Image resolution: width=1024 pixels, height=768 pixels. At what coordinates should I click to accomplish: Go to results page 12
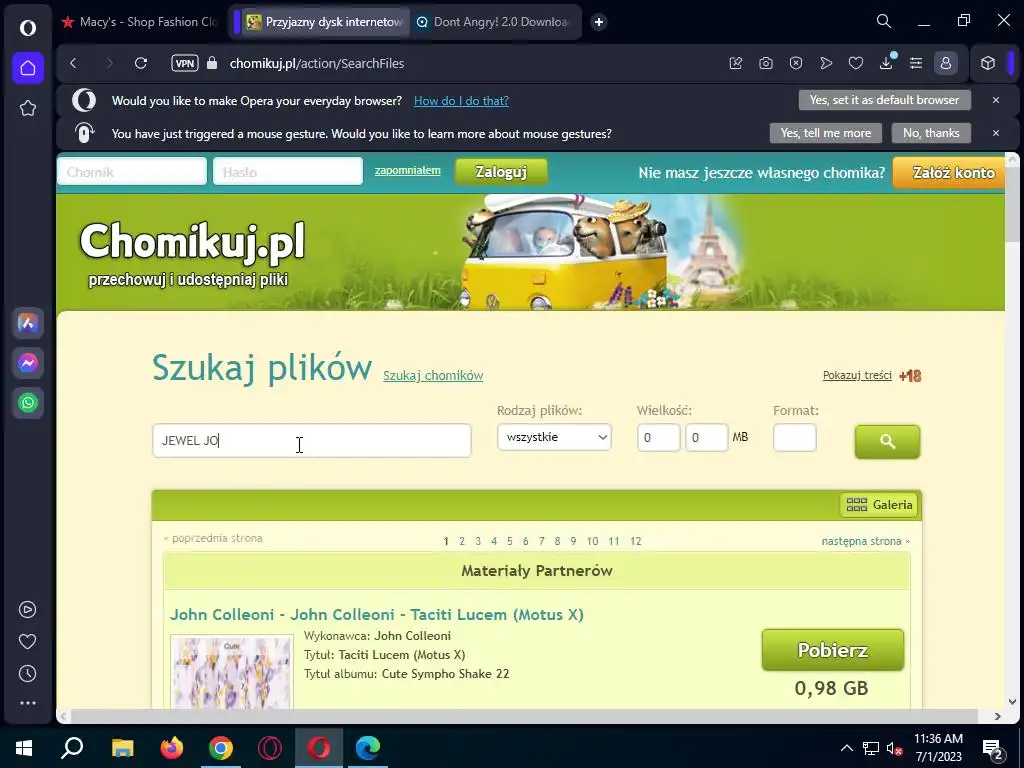point(635,541)
